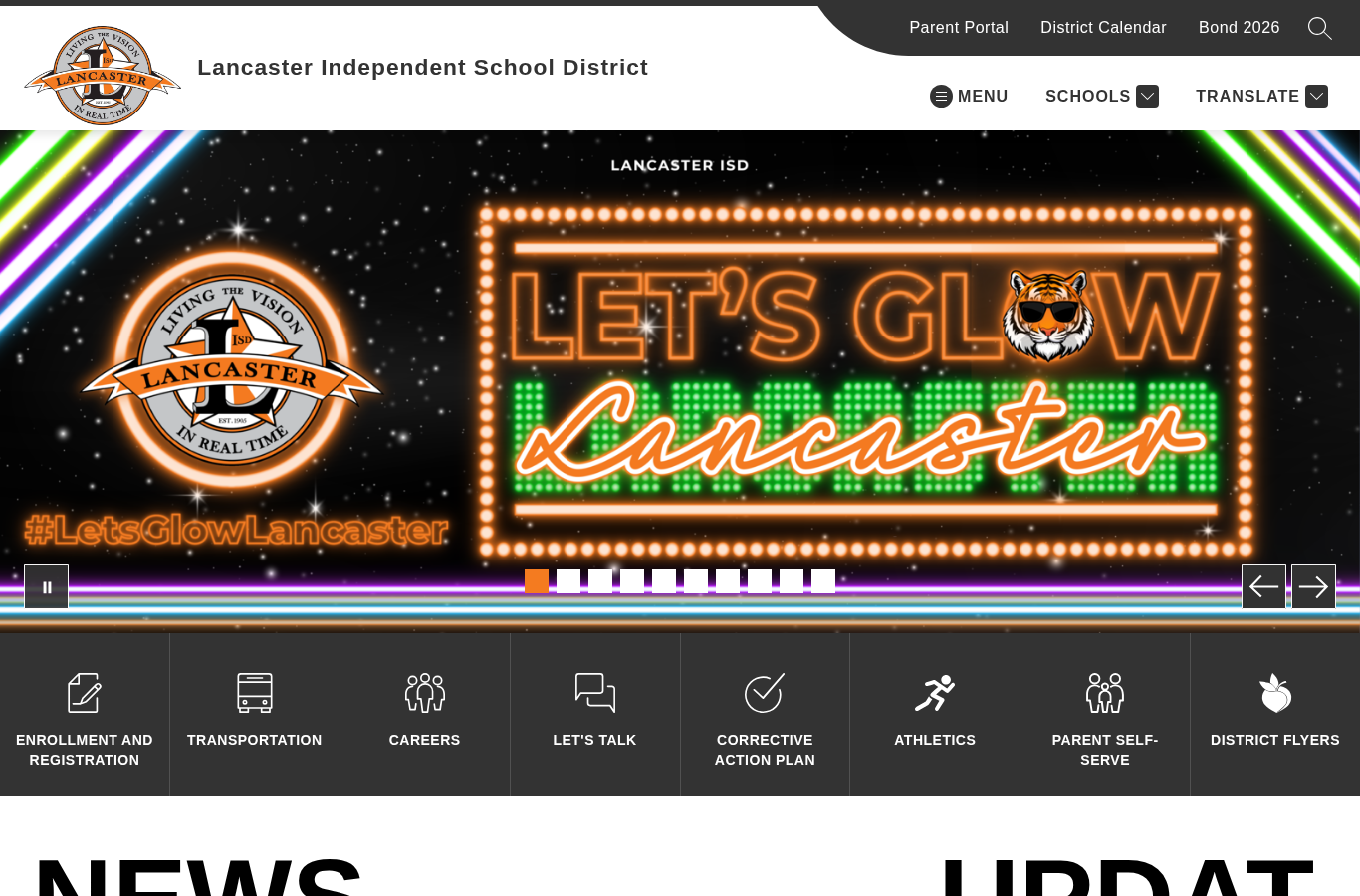Expand the Translate dropdown
The image size is (1360, 896).
[1261, 96]
